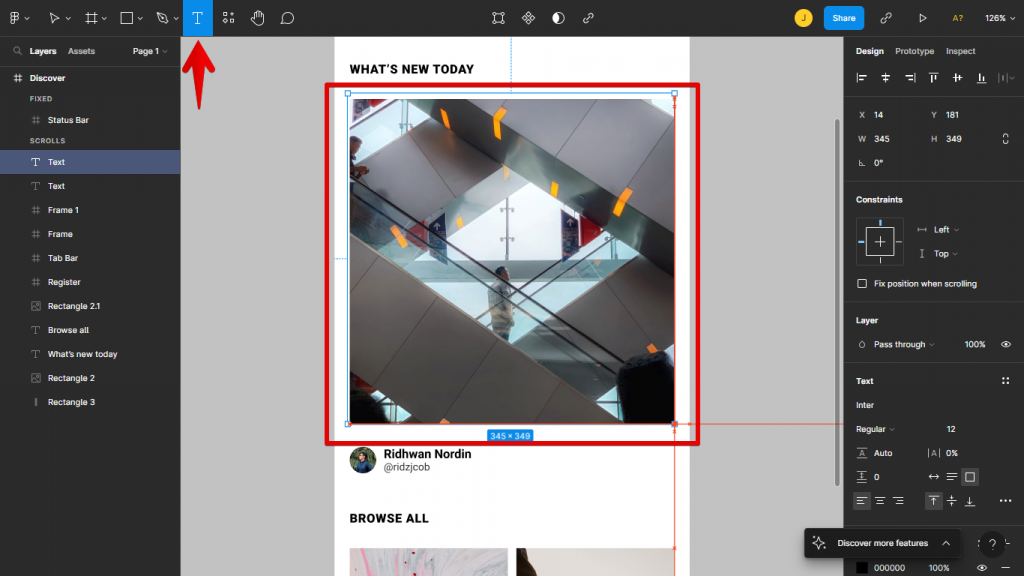1024x576 pixels.
Task: Open the Comment tool
Action: click(287, 17)
